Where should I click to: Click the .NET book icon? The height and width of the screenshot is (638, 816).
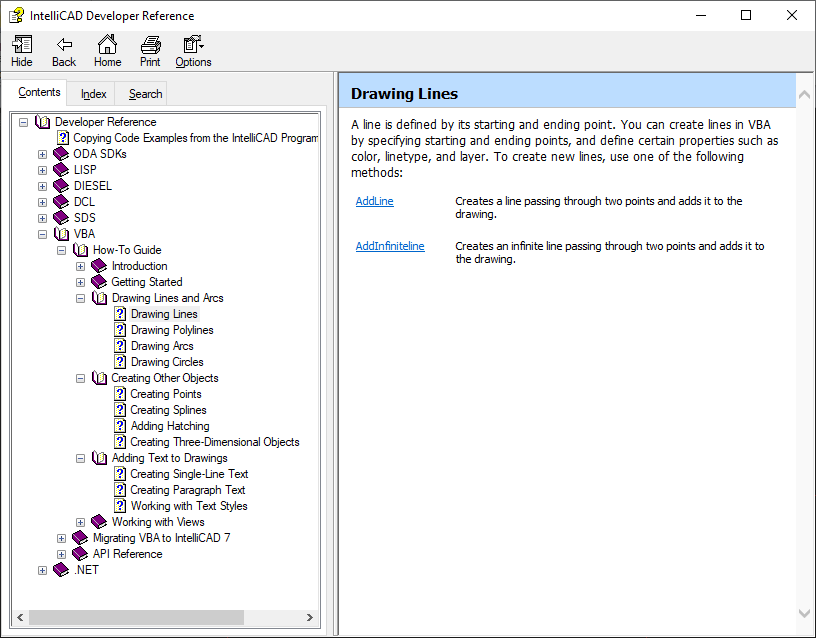[x=61, y=570]
